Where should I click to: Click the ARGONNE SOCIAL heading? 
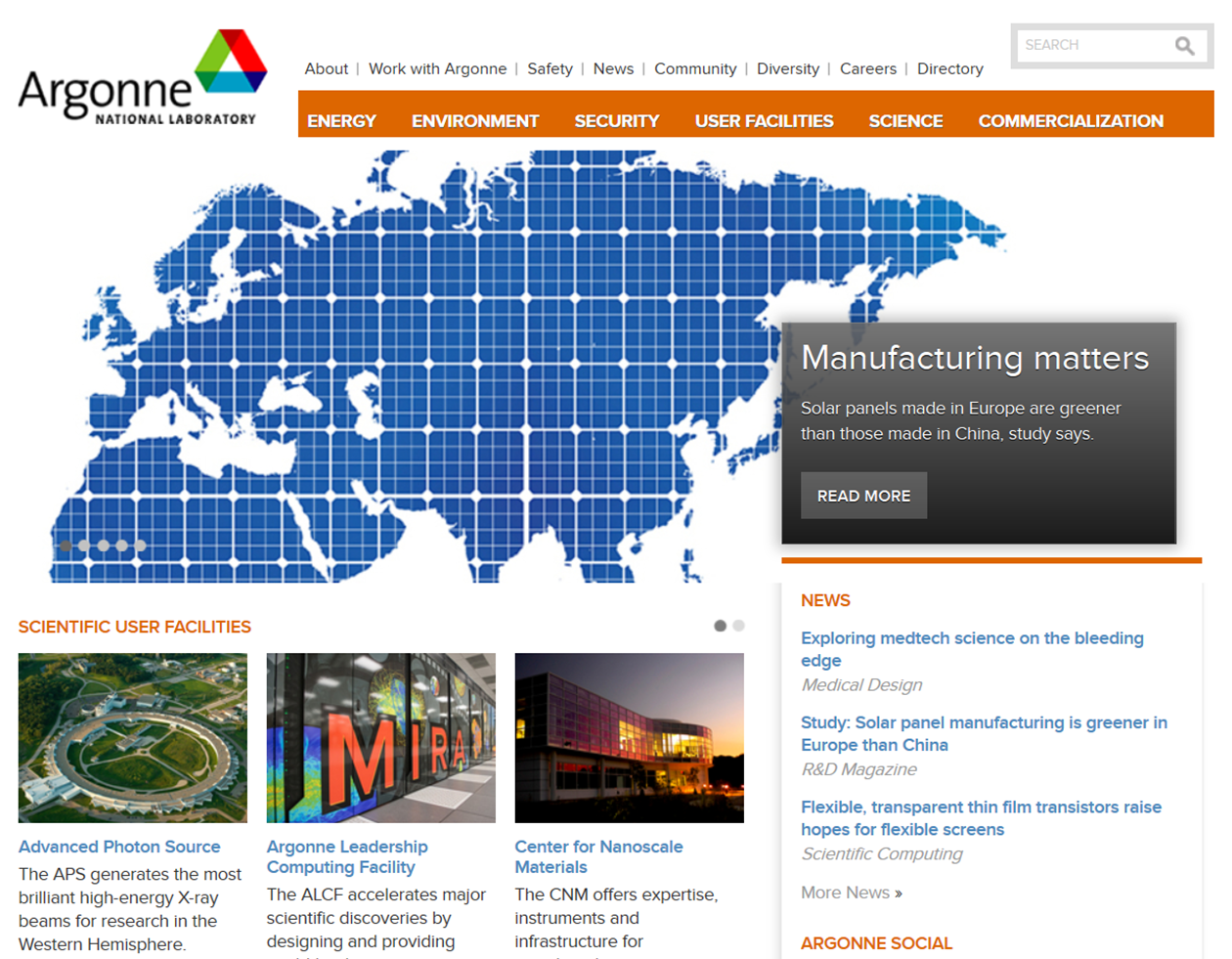(876, 943)
